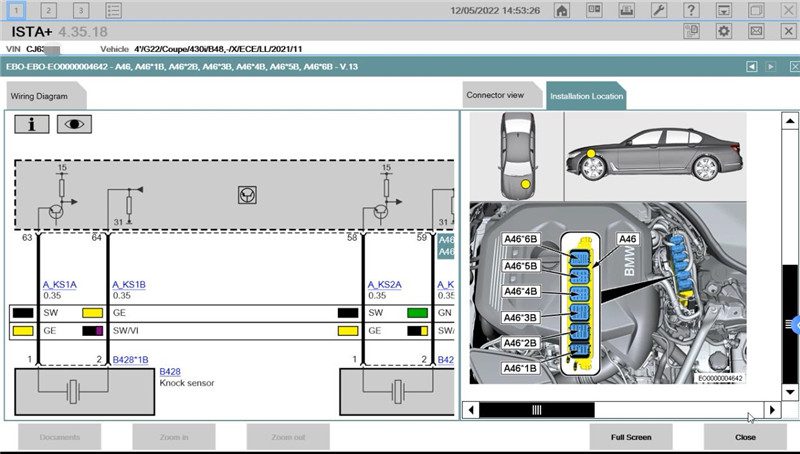This screenshot has height=454, width=800.
Task: Click the yellow GE swatch under A_KS1B
Action: pos(92,313)
